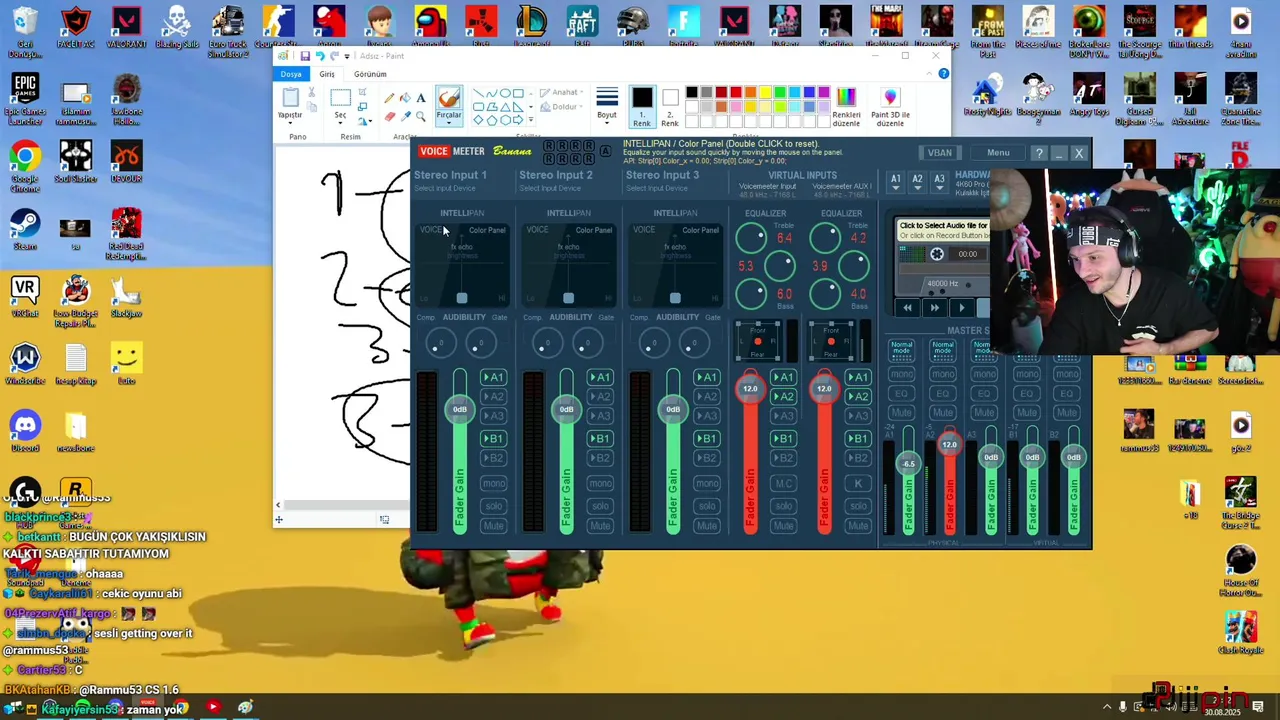Viewport: 1280px width, 720px height.
Task: Click the K button on Voicemeeter AUX
Action: click(x=858, y=483)
